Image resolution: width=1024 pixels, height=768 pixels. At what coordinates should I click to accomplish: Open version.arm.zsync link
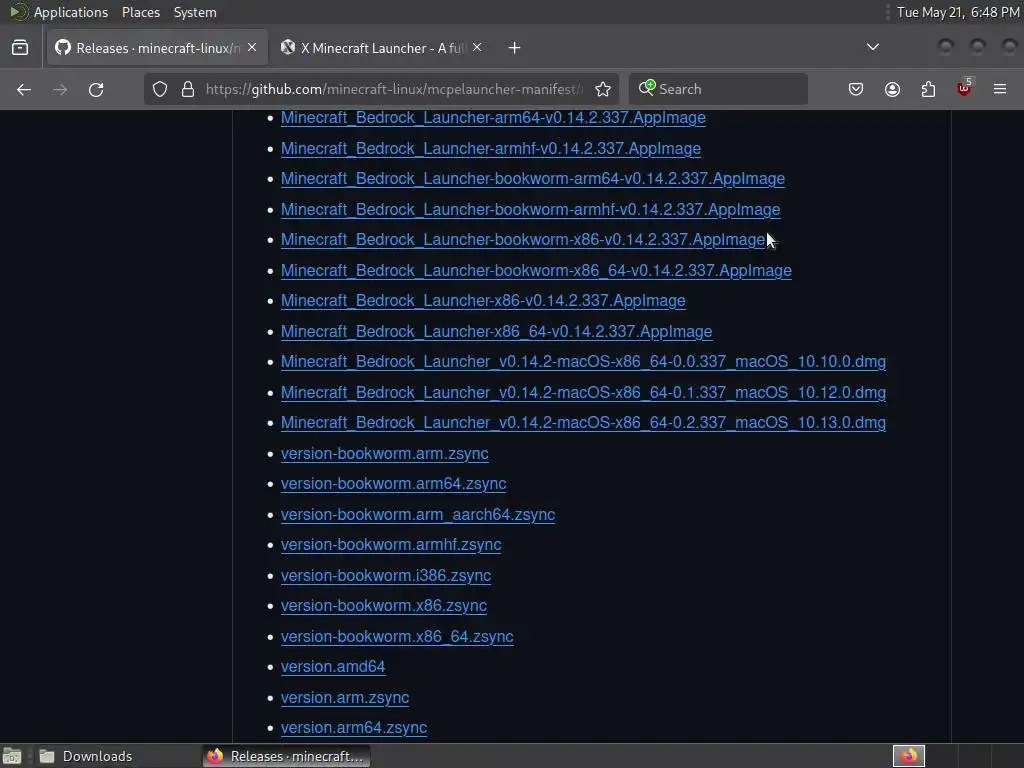(x=345, y=697)
